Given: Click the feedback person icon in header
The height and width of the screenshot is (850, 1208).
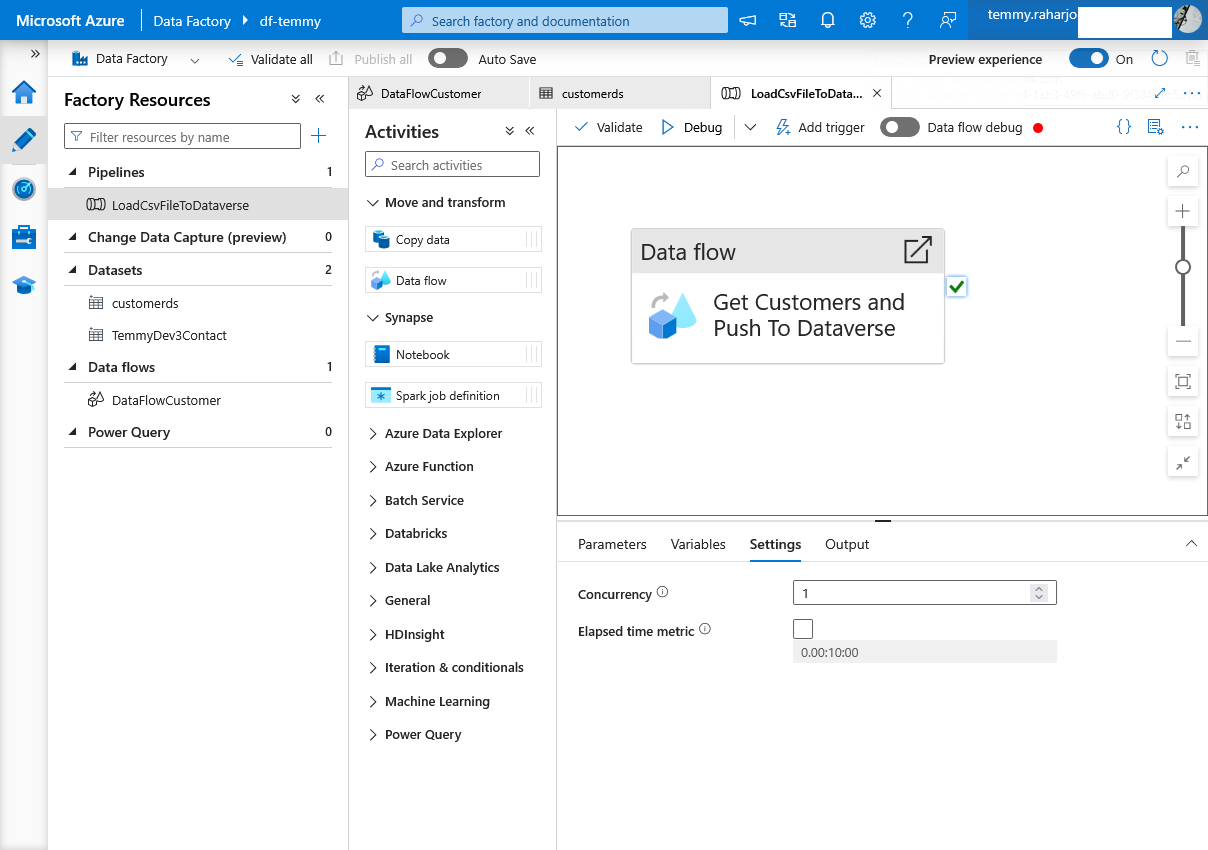Looking at the screenshot, I should tap(948, 20).
